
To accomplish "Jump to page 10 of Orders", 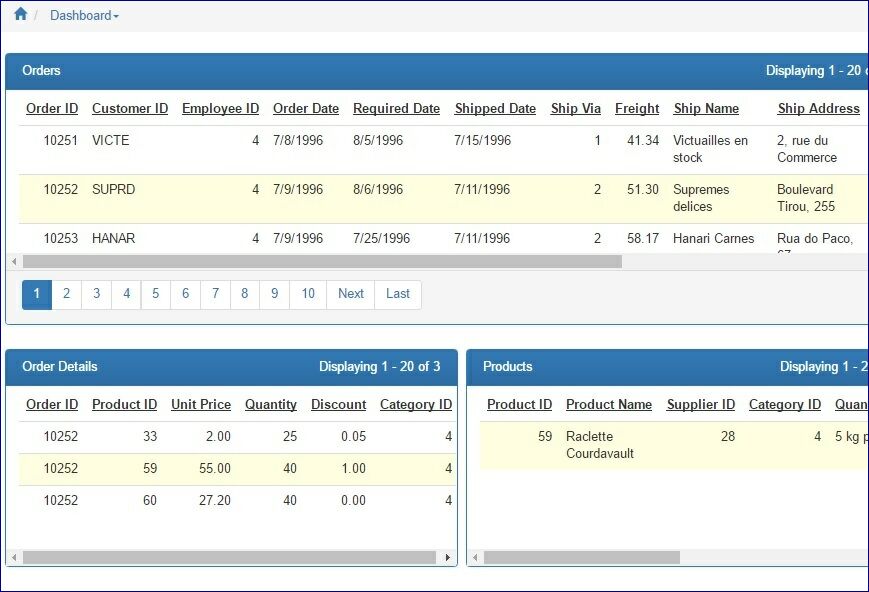I will 307,294.
